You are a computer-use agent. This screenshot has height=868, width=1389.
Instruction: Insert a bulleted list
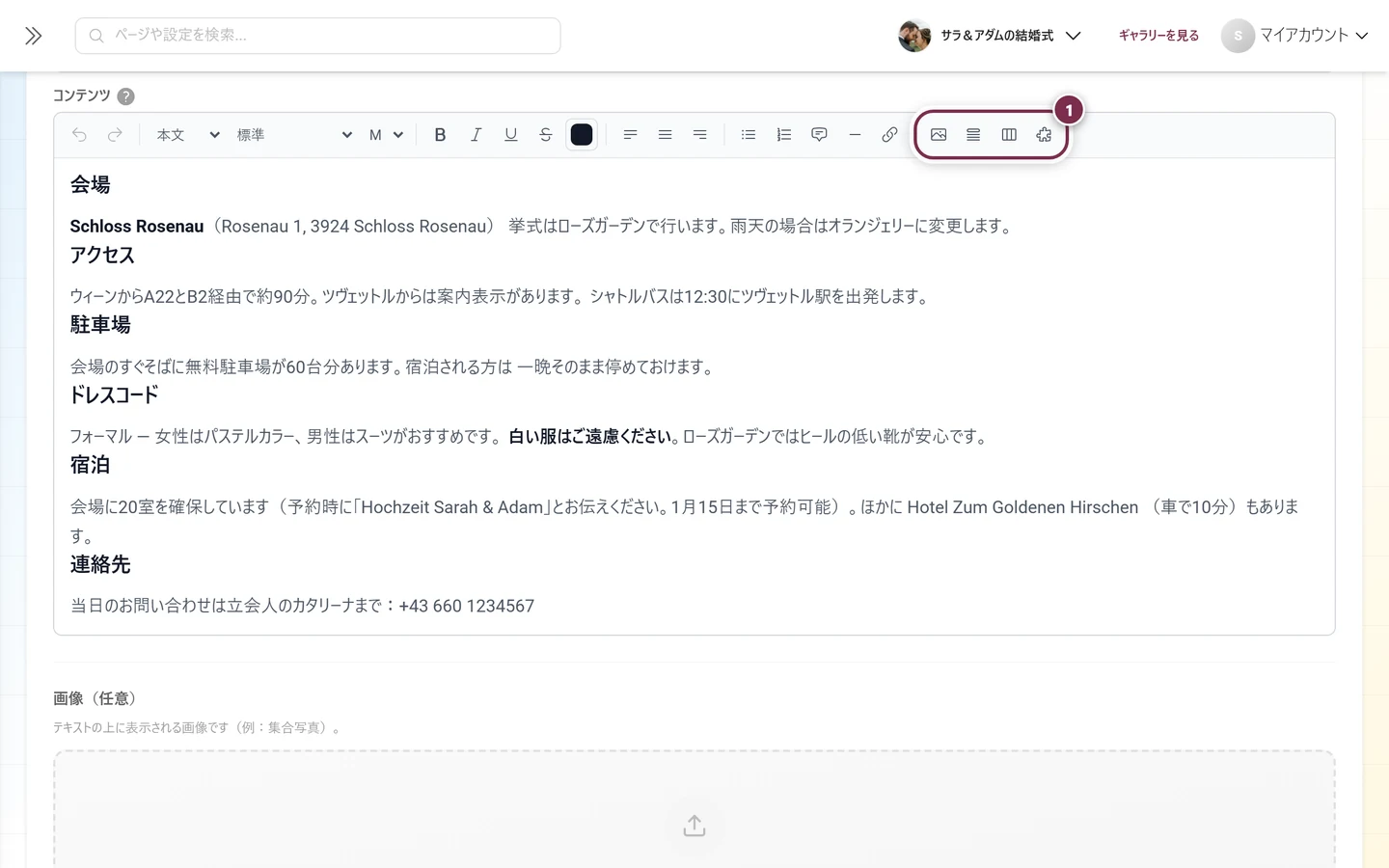(x=749, y=135)
